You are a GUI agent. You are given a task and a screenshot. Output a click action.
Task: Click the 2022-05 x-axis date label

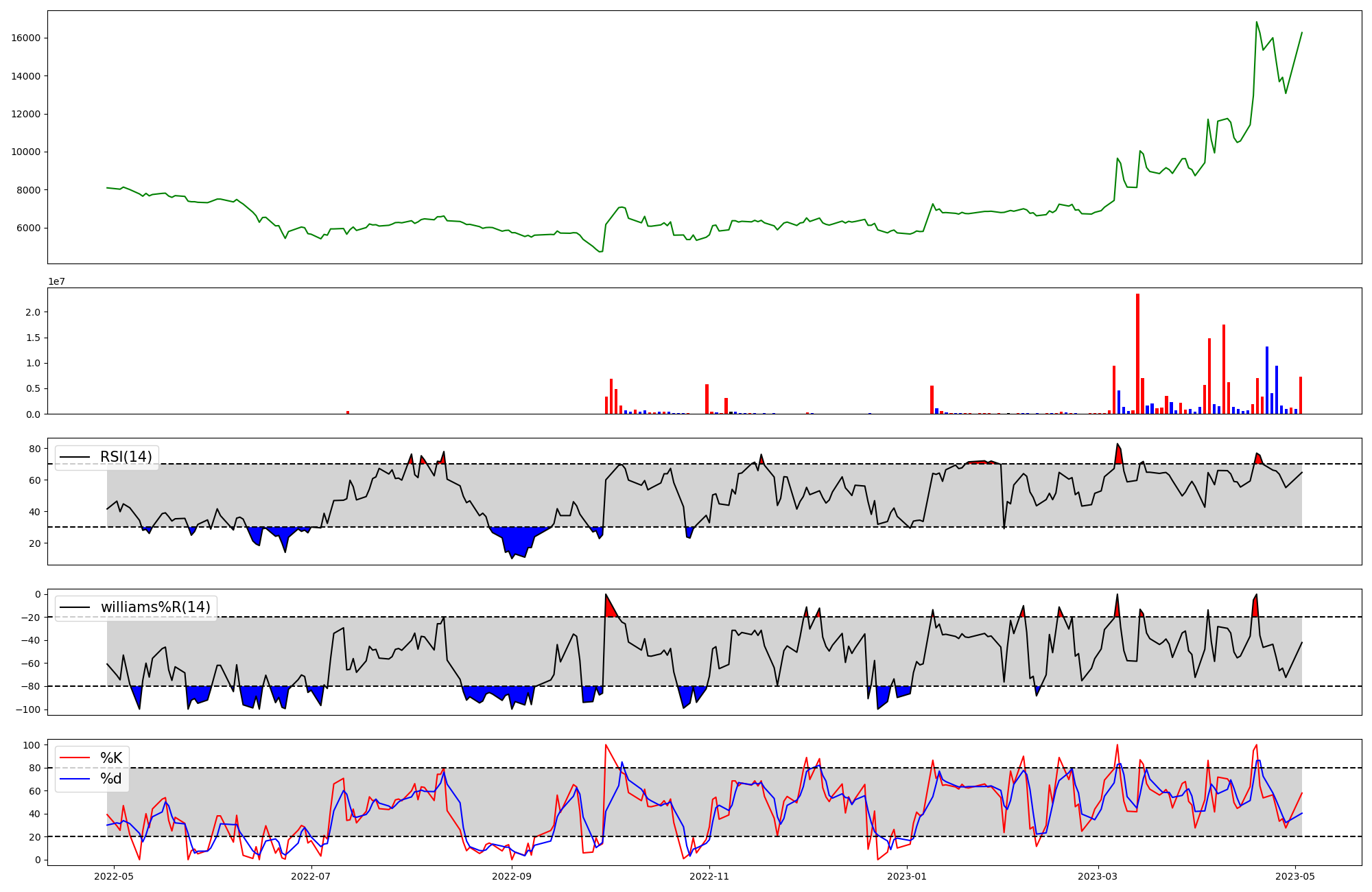click(x=113, y=876)
